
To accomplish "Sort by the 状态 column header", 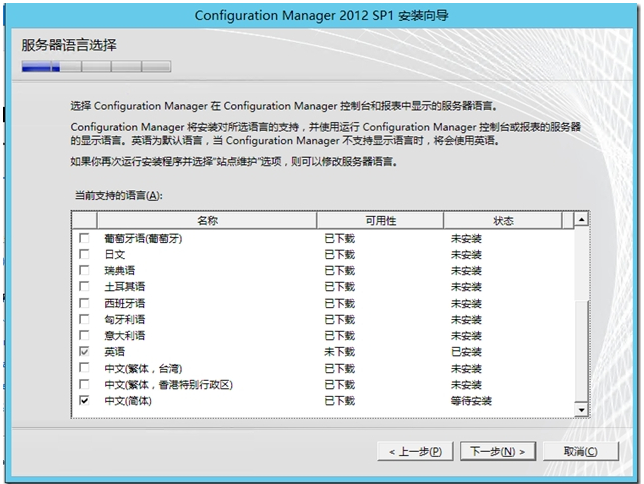I will point(503,220).
